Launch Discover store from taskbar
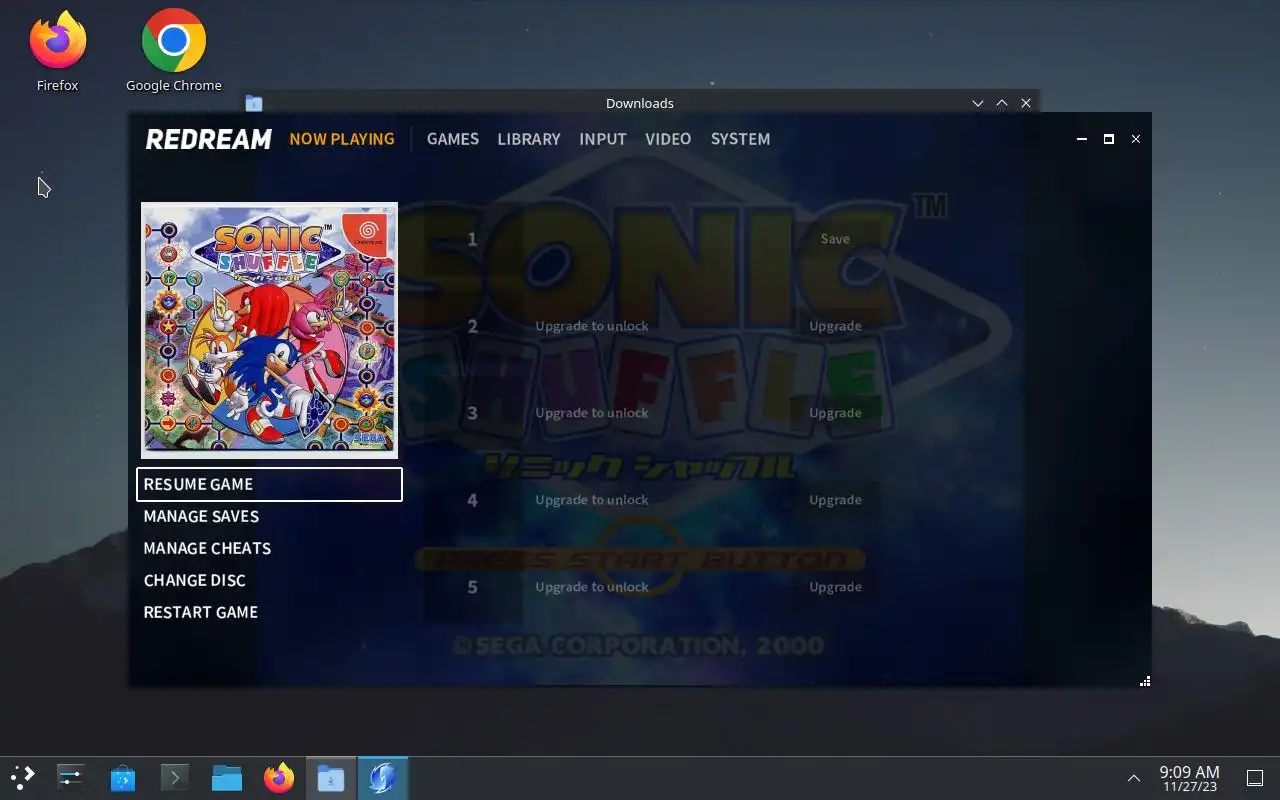This screenshot has width=1280, height=800. (x=123, y=778)
